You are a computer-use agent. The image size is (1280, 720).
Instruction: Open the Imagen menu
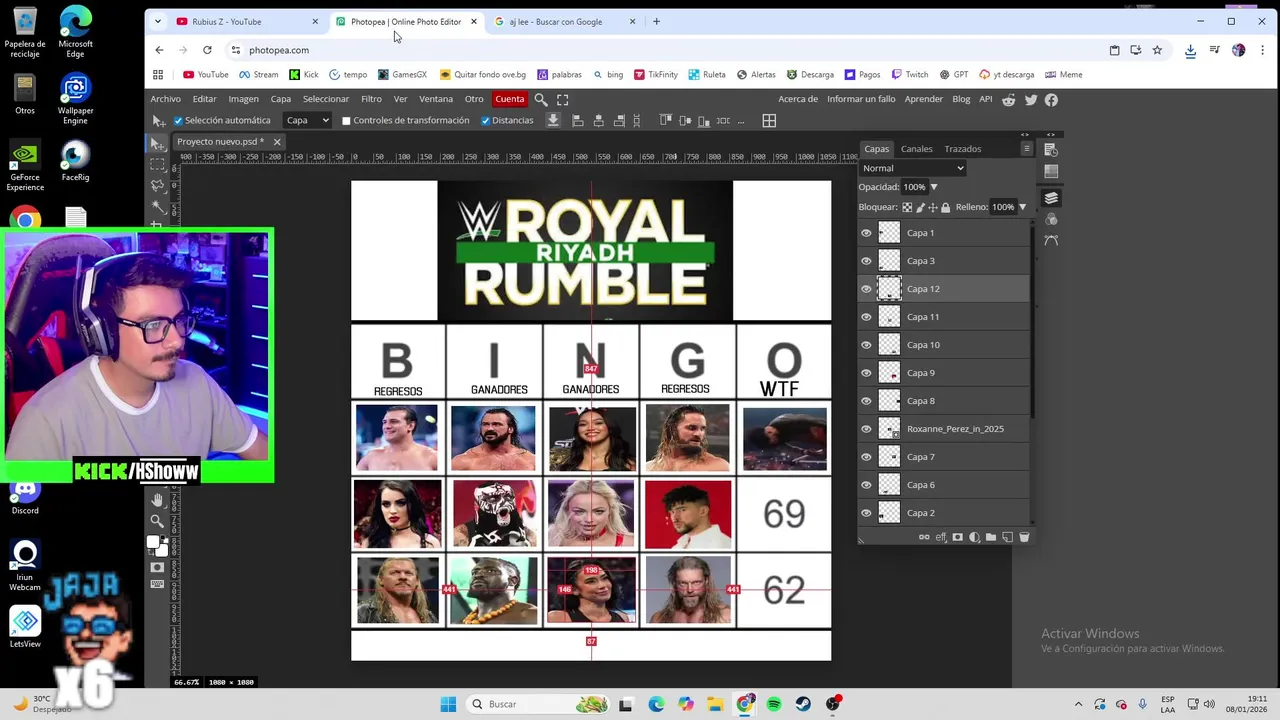pyautogui.click(x=243, y=99)
